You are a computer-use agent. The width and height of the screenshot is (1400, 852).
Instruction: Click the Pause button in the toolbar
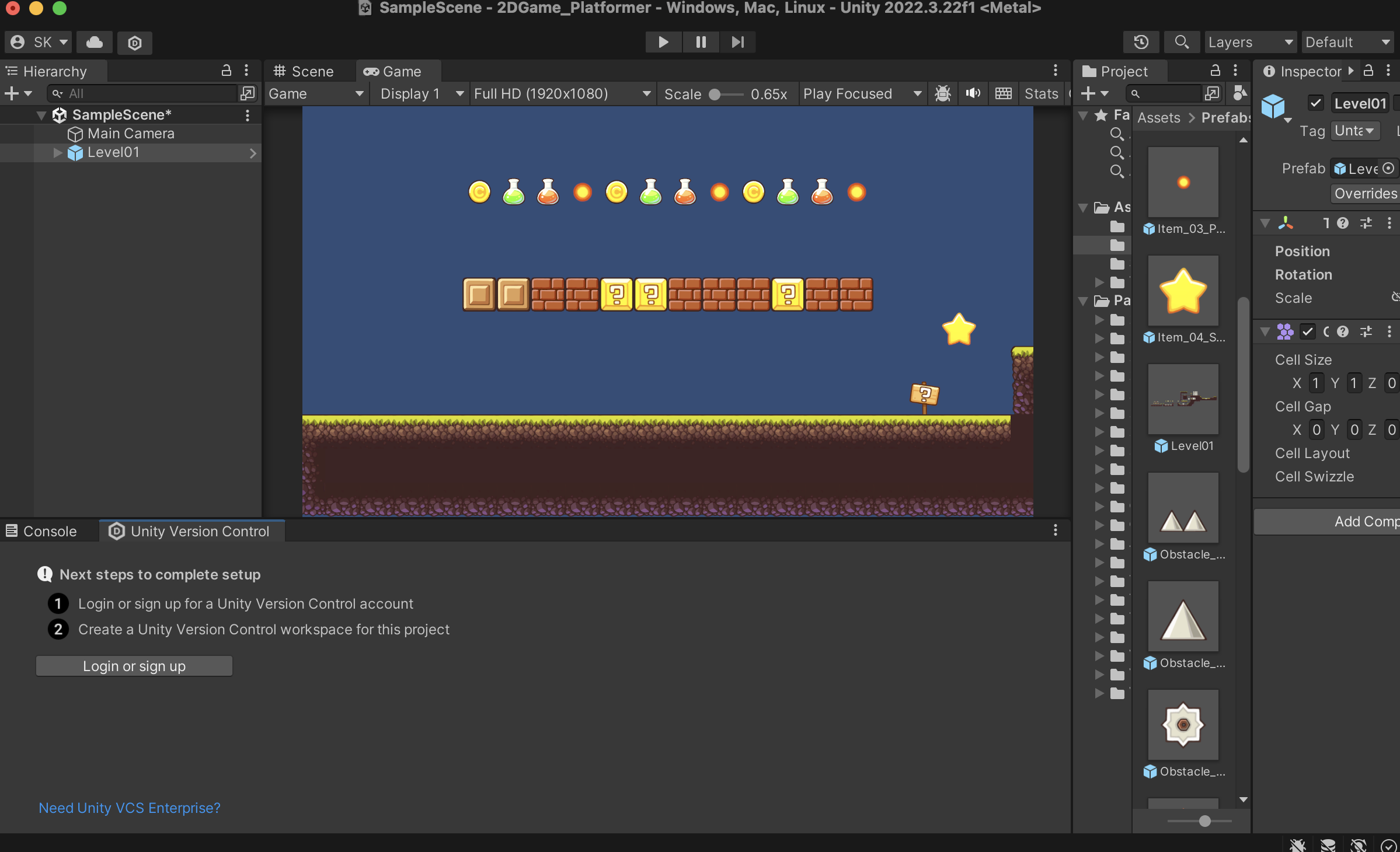[x=701, y=42]
